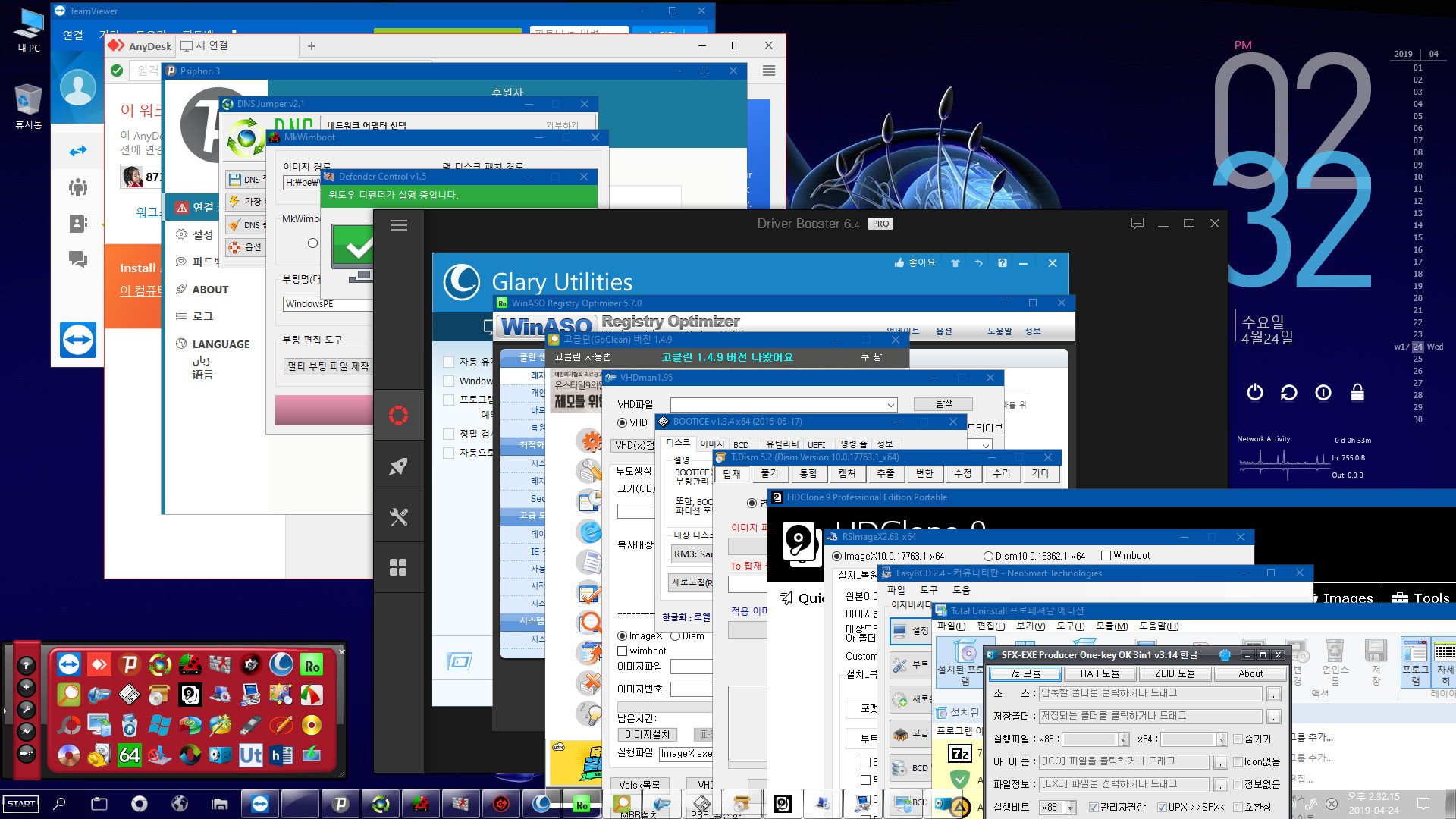The width and height of the screenshot is (1456, 819).
Task: Open TeamViewer from the red launcher panel
Action: pos(69,665)
